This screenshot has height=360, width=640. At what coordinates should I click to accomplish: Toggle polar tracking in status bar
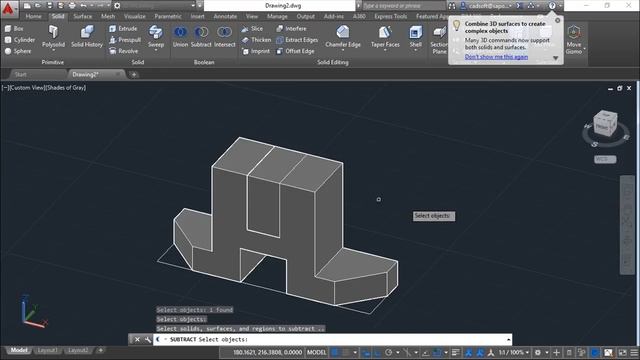coord(389,352)
